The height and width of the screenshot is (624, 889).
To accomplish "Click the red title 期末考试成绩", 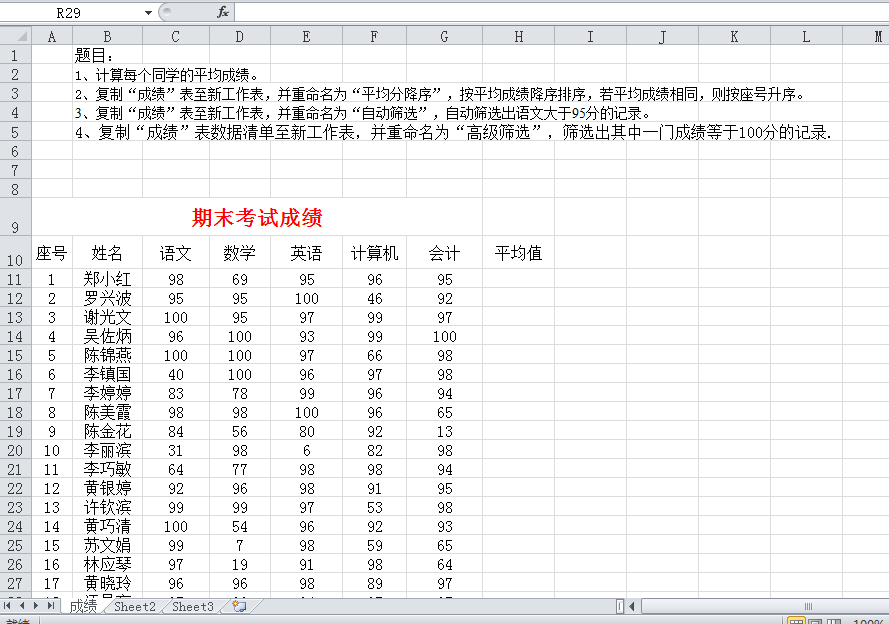I will pyautogui.click(x=257, y=218).
